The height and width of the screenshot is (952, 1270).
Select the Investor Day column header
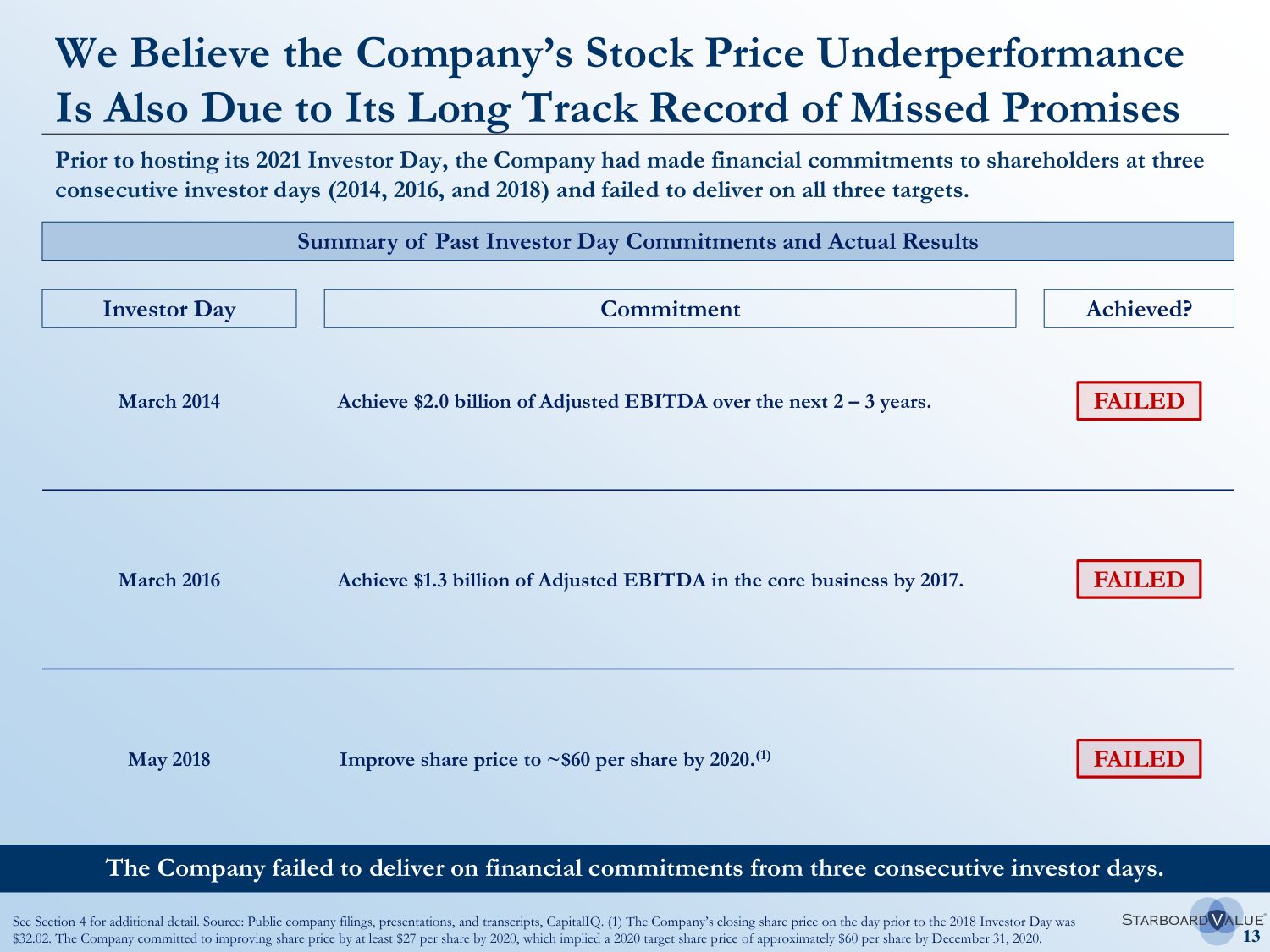pos(169,309)
